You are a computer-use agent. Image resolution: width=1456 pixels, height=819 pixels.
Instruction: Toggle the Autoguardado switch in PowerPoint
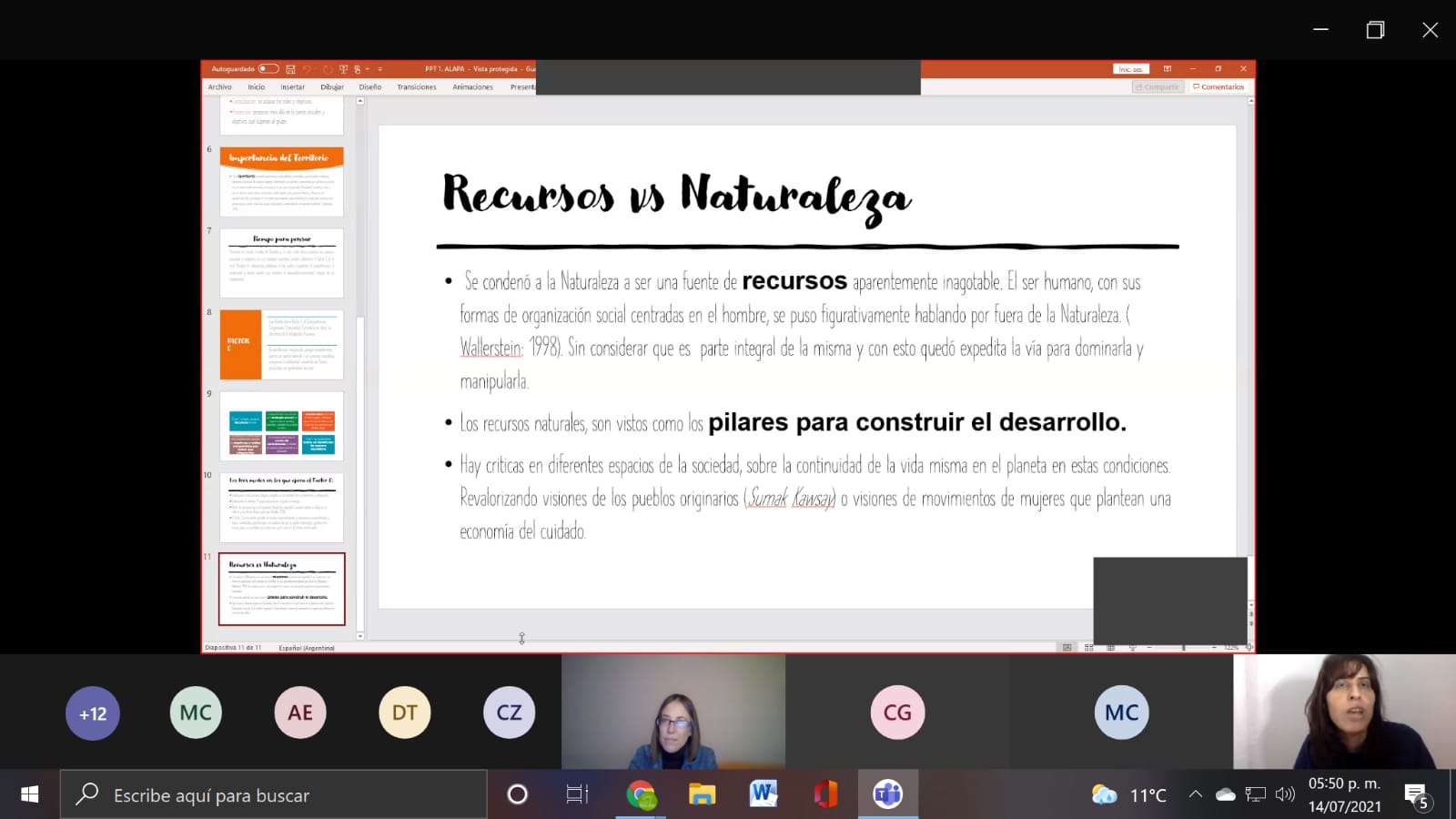click(268, 69)
